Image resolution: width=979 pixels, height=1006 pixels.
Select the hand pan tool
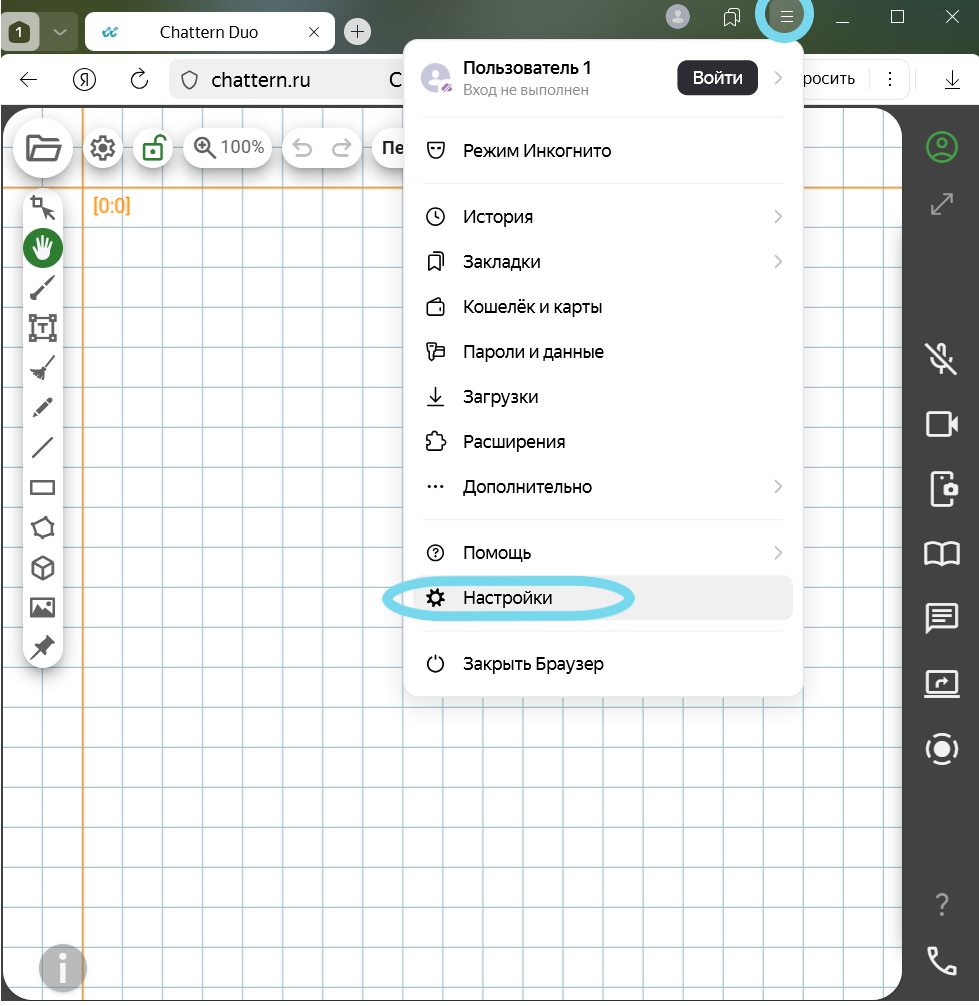pos(43,247)
